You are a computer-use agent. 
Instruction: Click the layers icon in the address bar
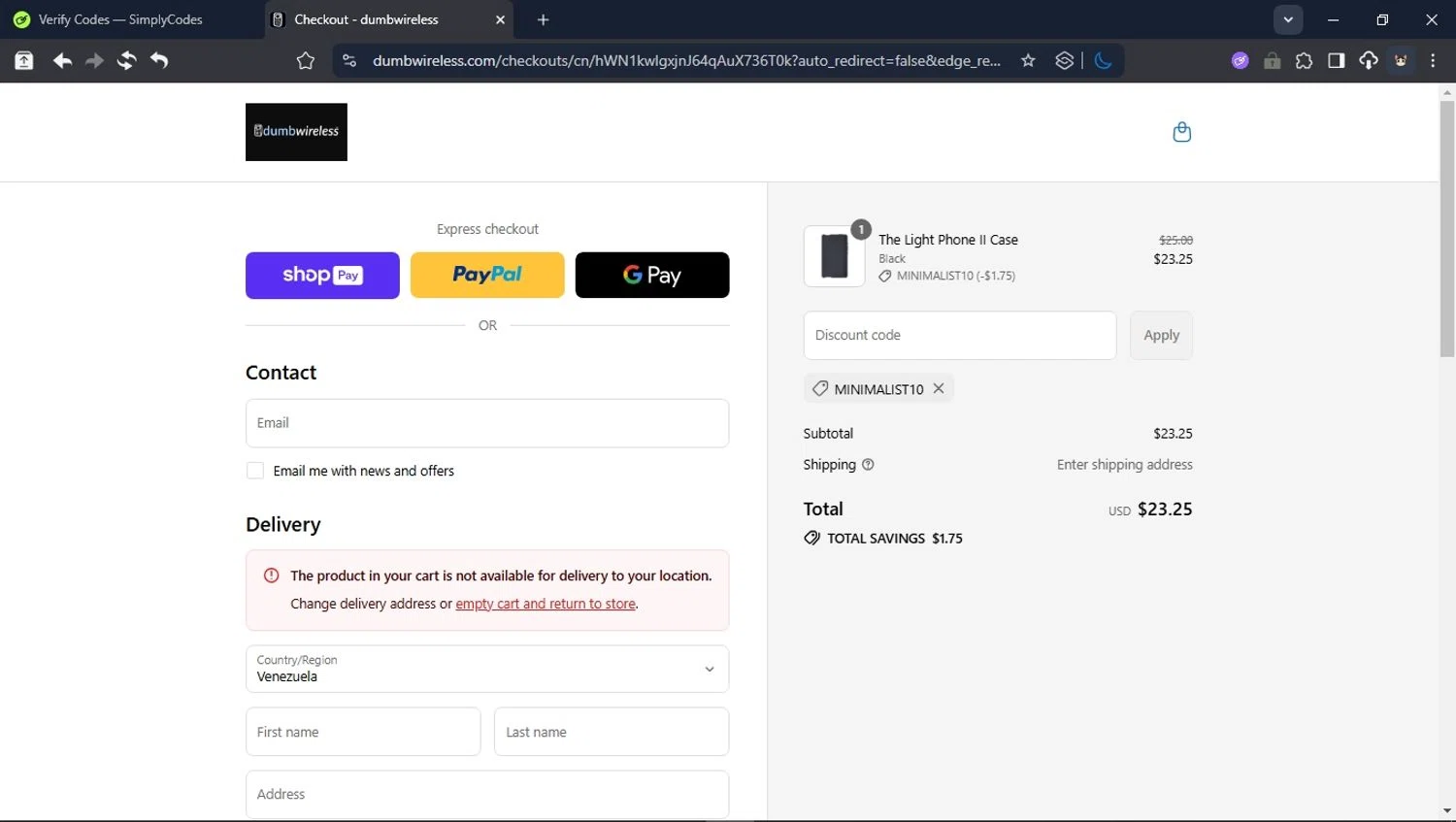(x=1065, y=61)
